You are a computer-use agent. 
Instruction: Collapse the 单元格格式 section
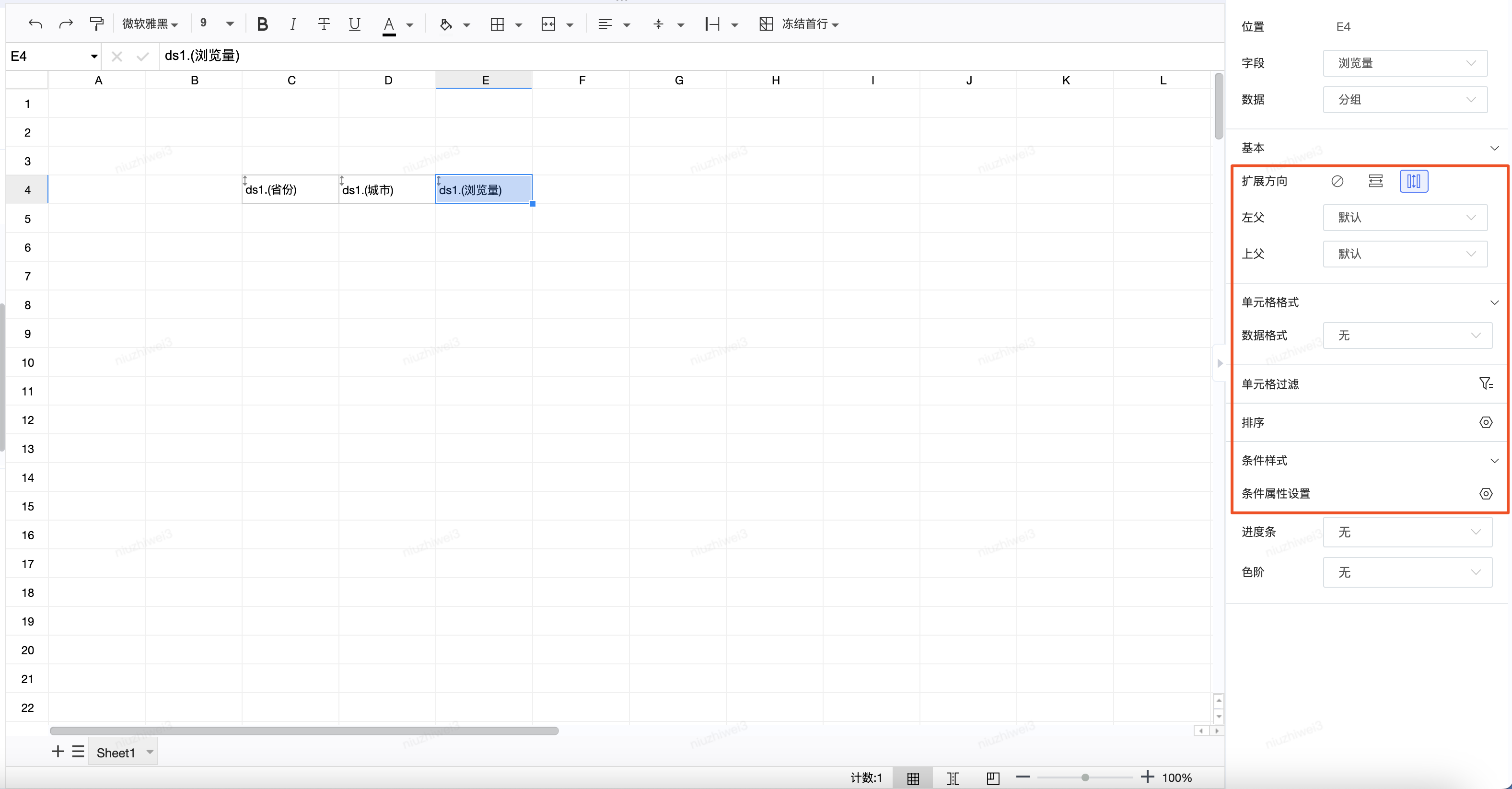coord(1494,302)
